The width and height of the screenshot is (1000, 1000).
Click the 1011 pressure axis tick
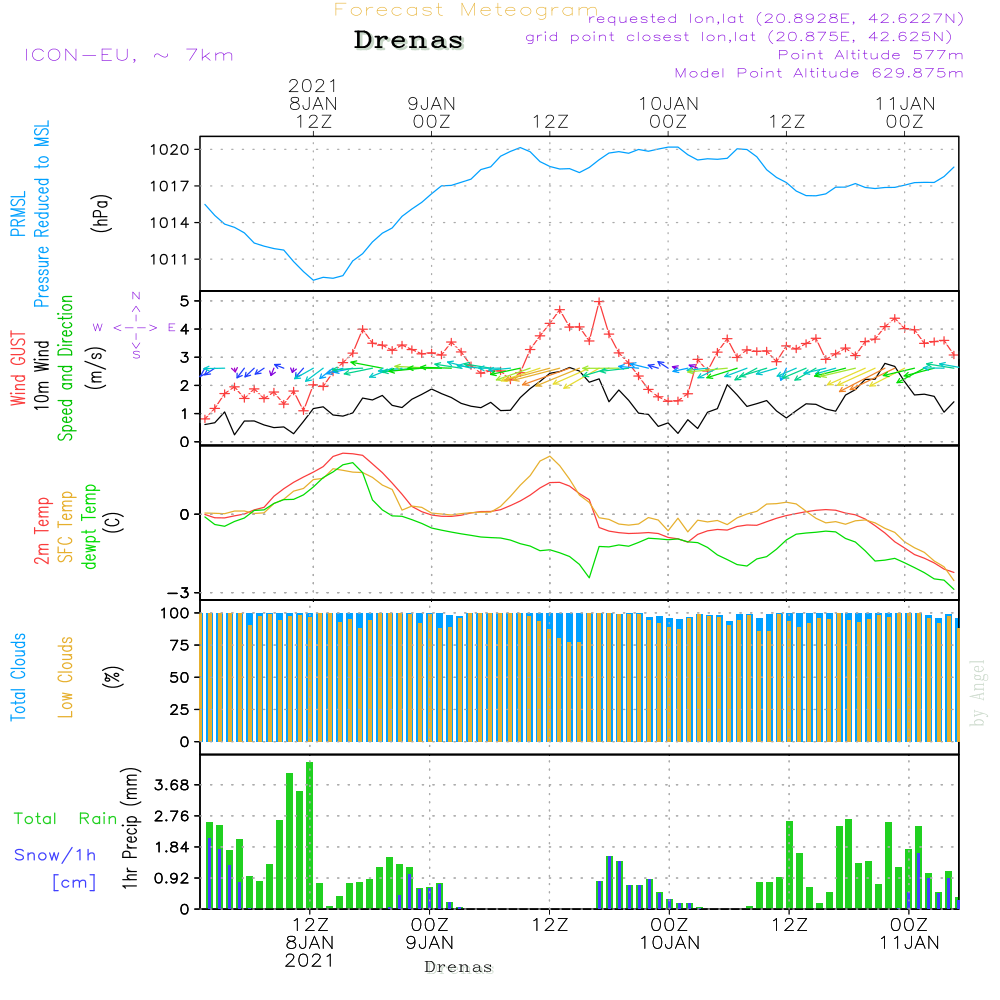170,259
